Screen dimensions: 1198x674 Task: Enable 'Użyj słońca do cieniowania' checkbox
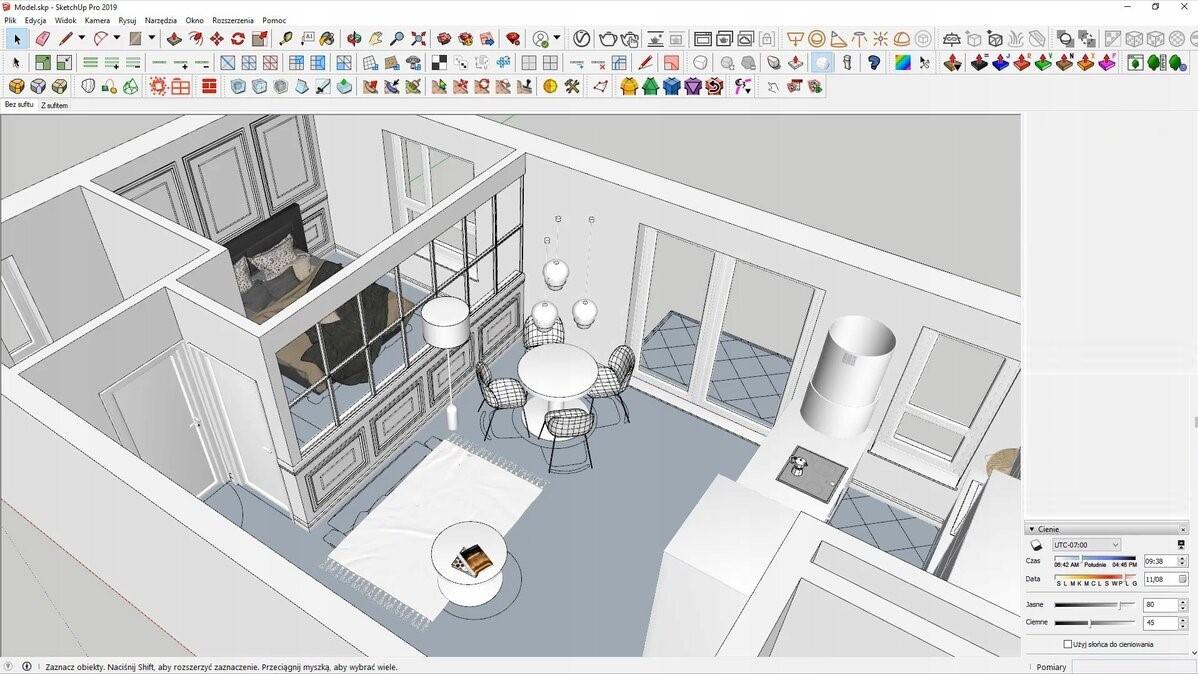pos(1068,644)
